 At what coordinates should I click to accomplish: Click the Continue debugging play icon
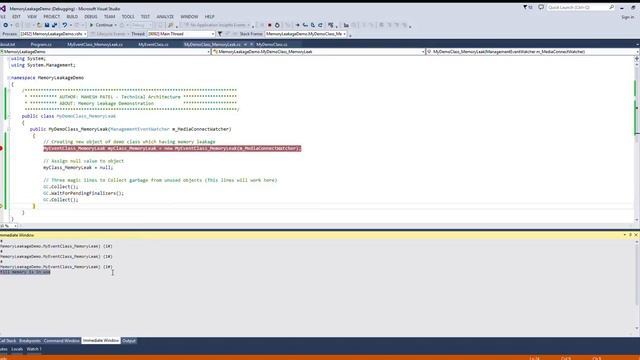pos(91,25)
